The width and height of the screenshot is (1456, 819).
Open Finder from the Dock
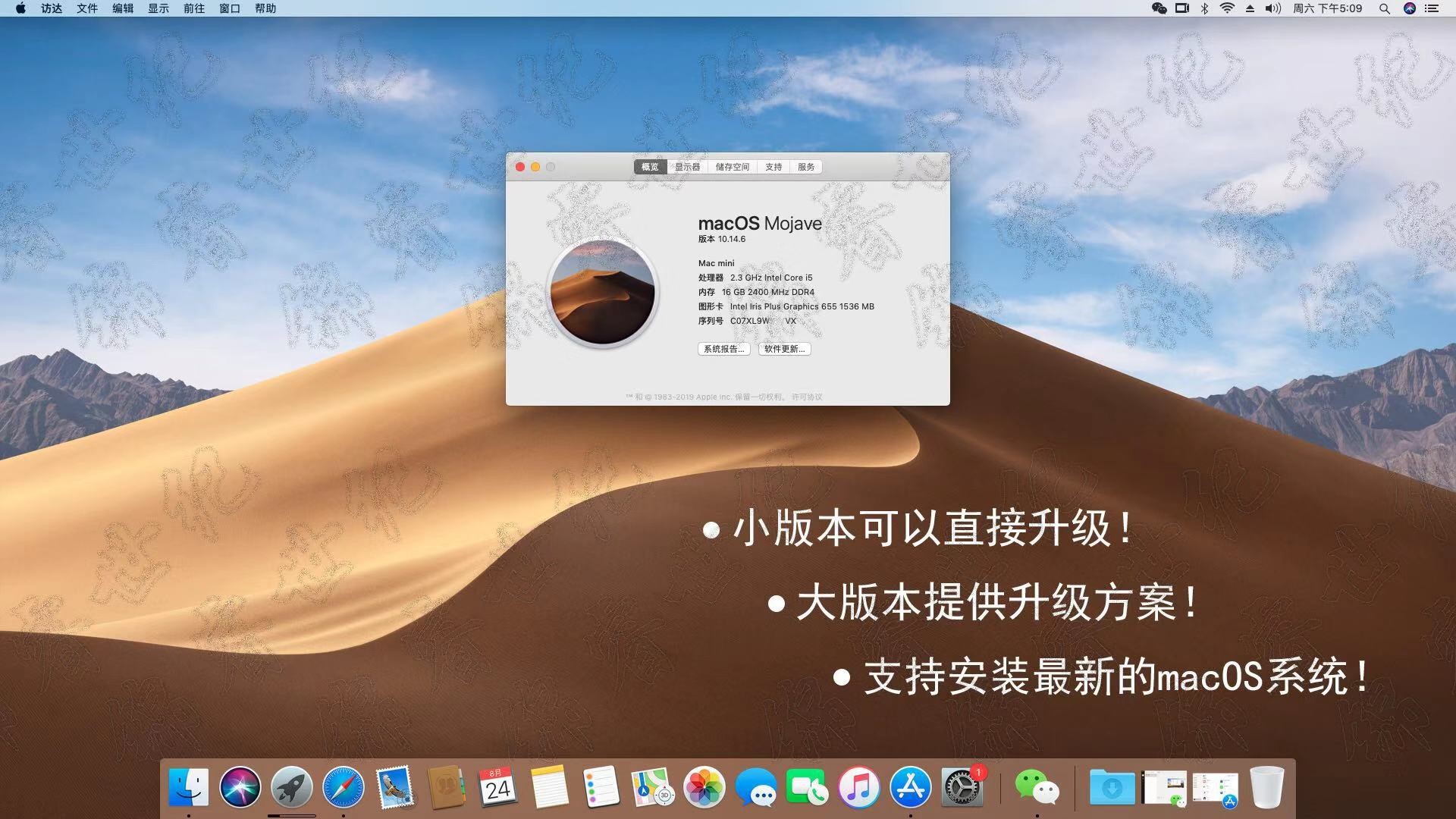(x=189, y=787)
